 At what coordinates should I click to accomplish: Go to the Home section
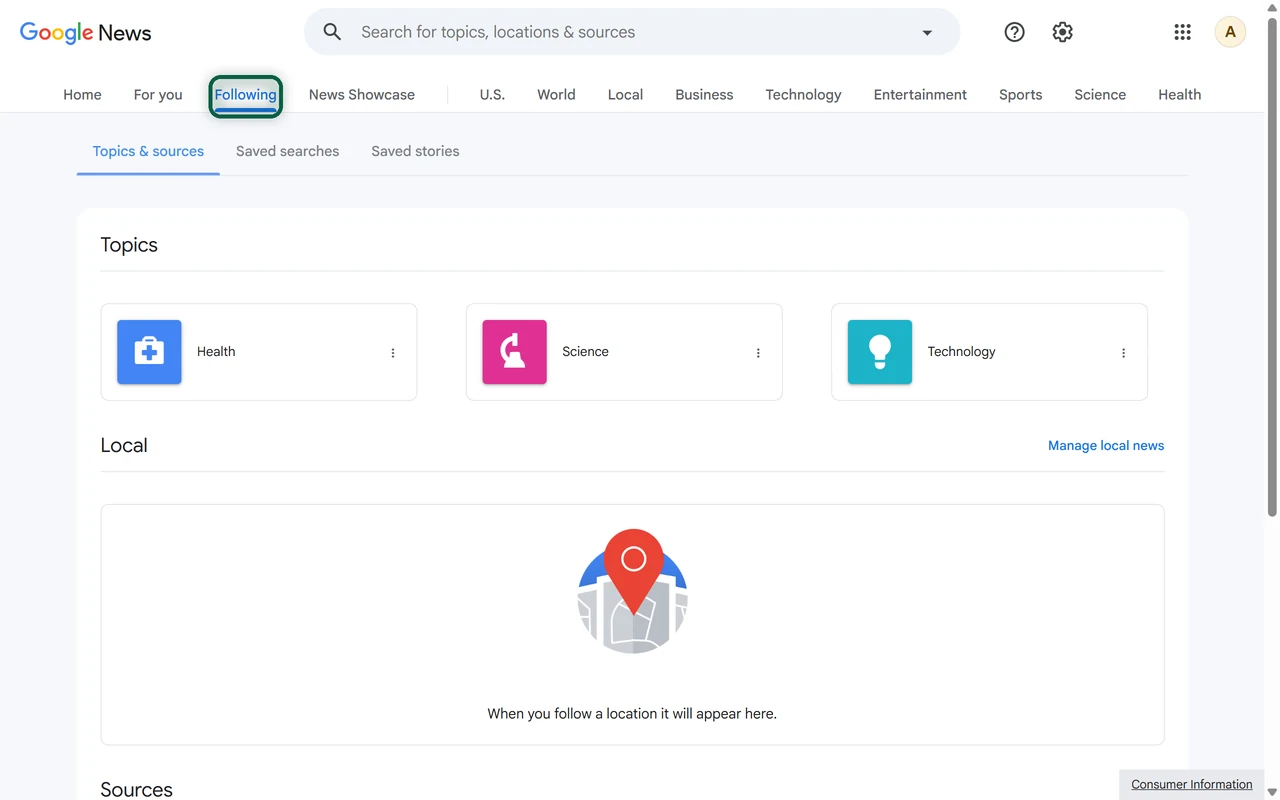click(82, 95)
